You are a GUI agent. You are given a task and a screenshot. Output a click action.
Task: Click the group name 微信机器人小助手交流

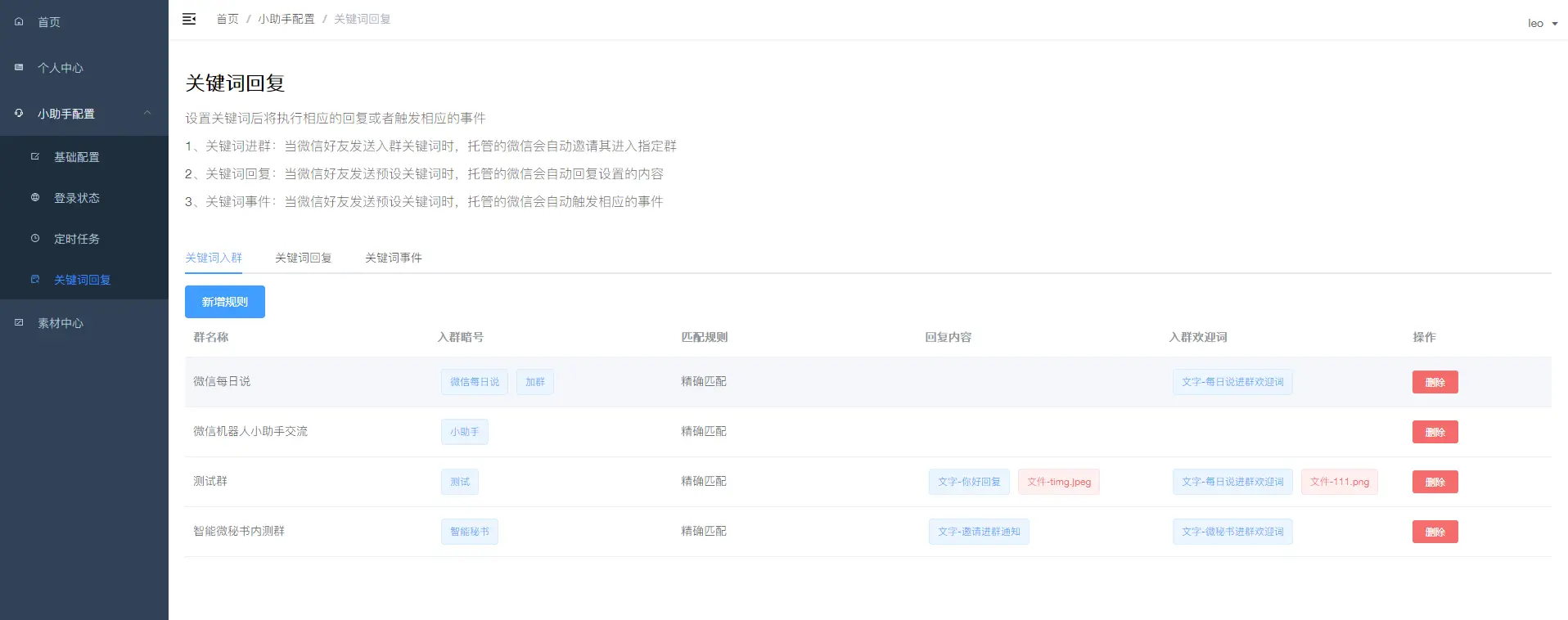pos(250,431)
